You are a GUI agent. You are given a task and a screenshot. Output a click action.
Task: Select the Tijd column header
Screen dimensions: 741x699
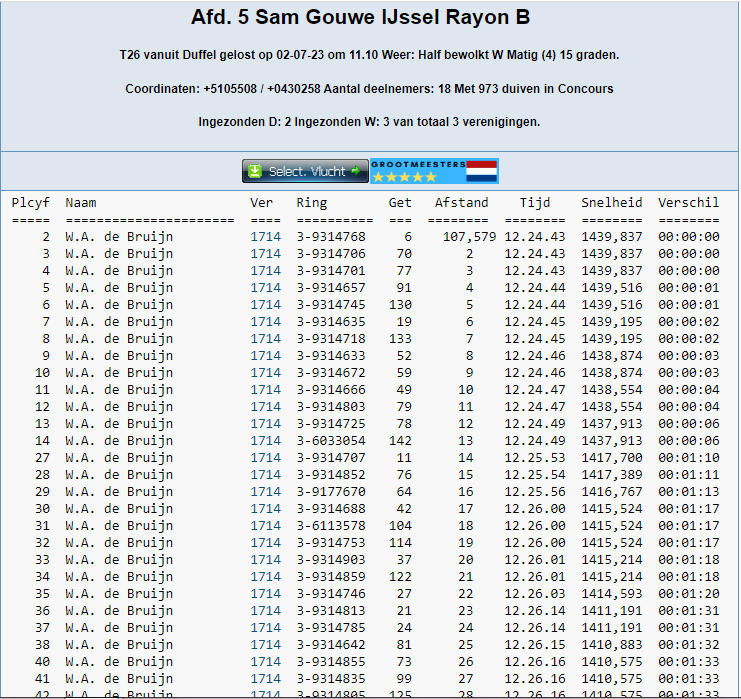pos(535,203)
